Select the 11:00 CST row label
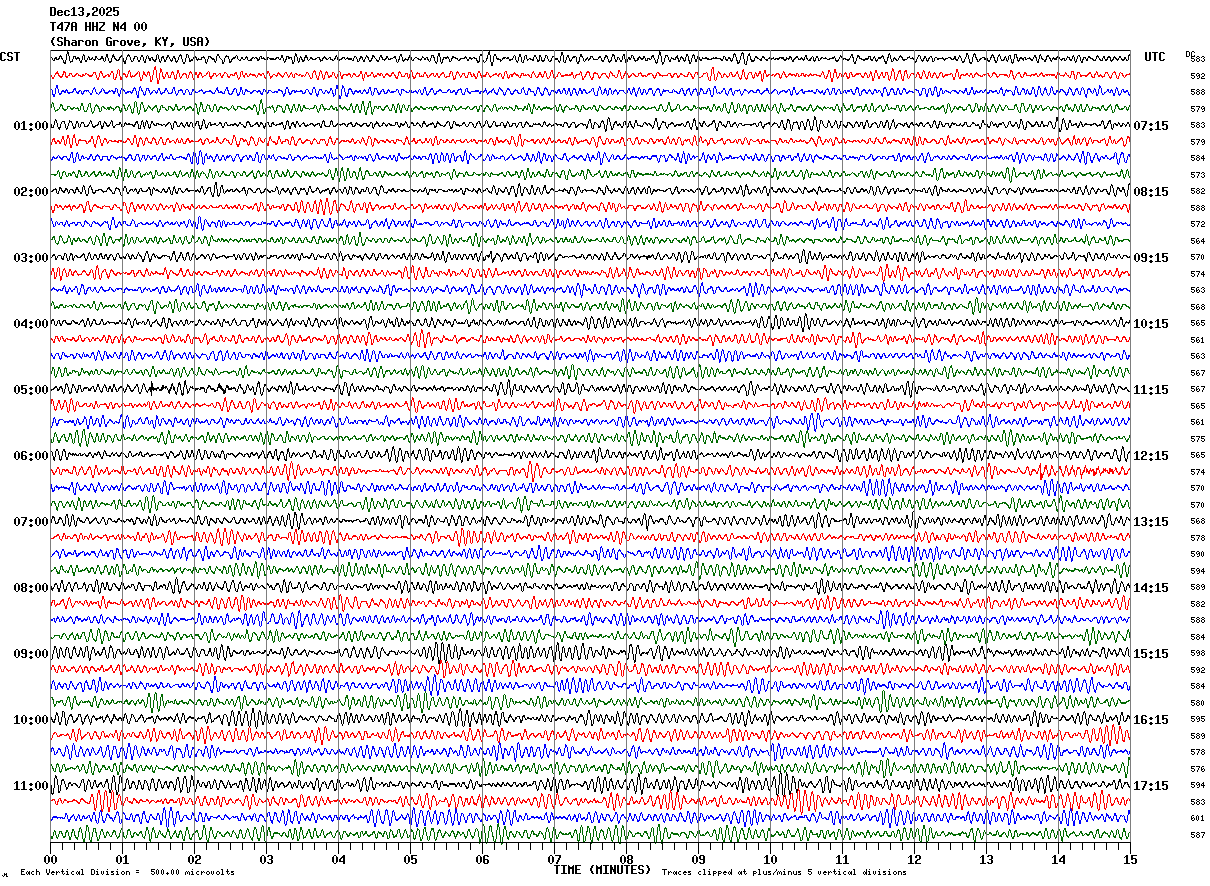The image size is (1210, 886). (x=31, y=786)
